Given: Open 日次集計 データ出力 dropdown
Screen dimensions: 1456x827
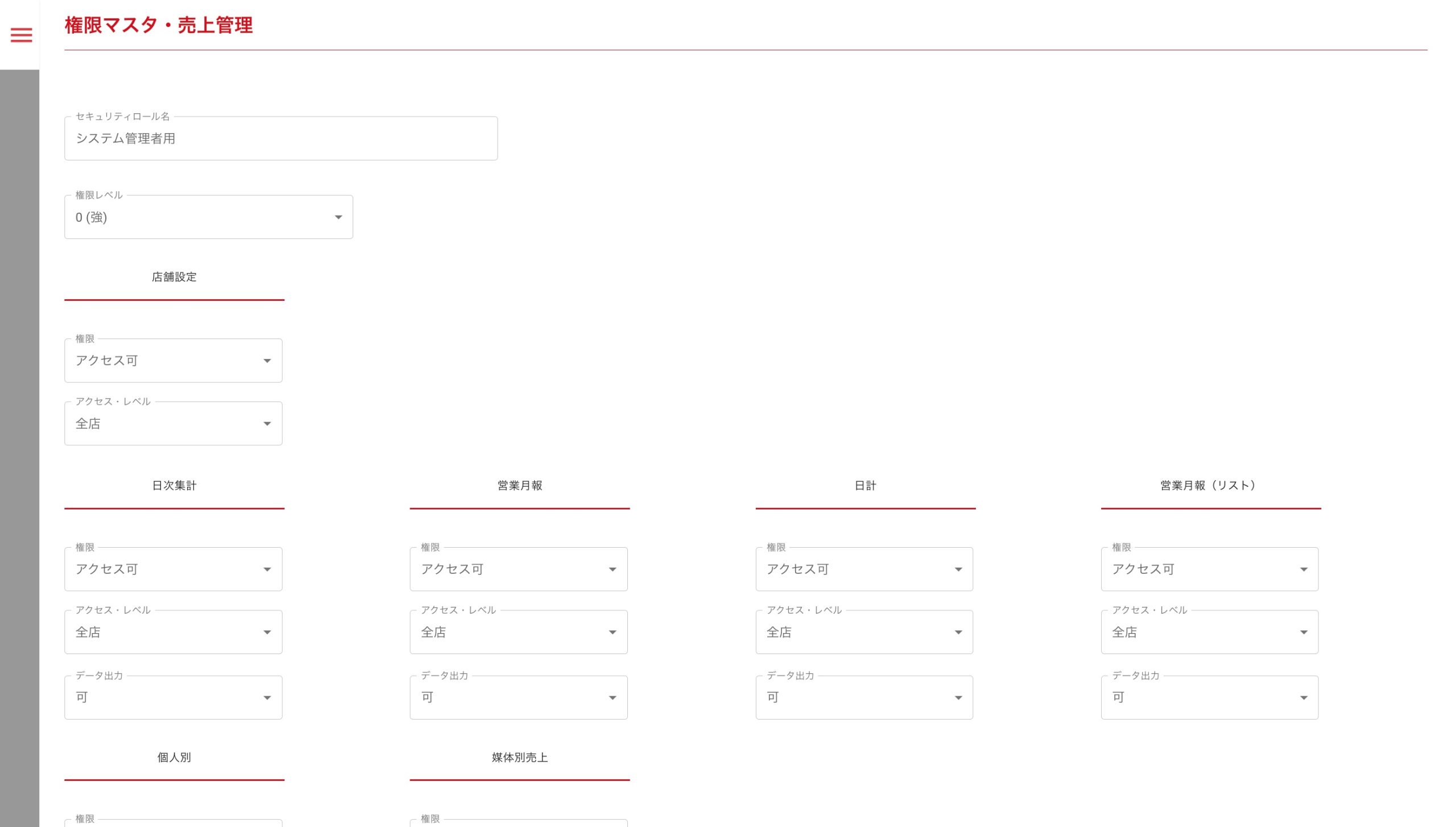Looking at the screenshot, I should pyautogui.click(x=173, y=698).
